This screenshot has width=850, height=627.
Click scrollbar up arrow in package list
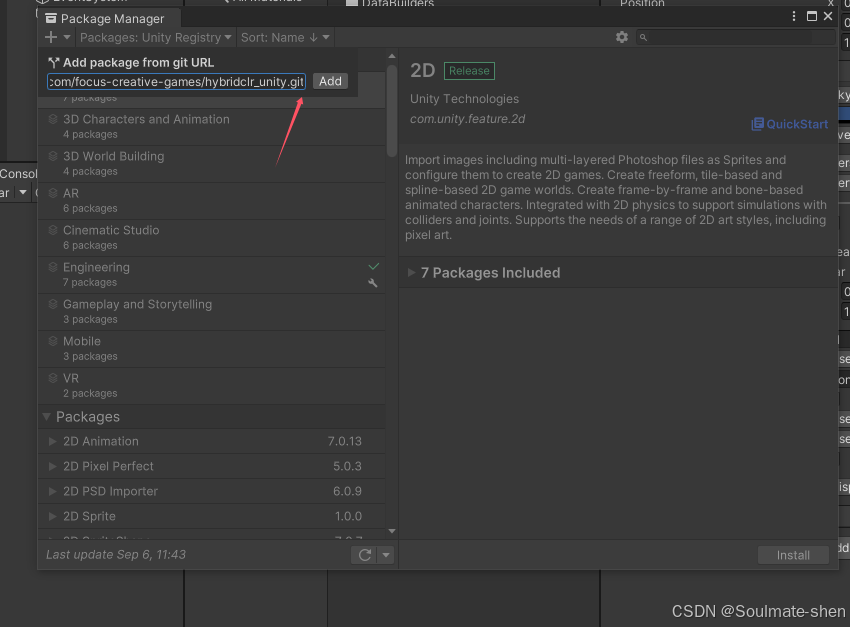click(392, 56)
